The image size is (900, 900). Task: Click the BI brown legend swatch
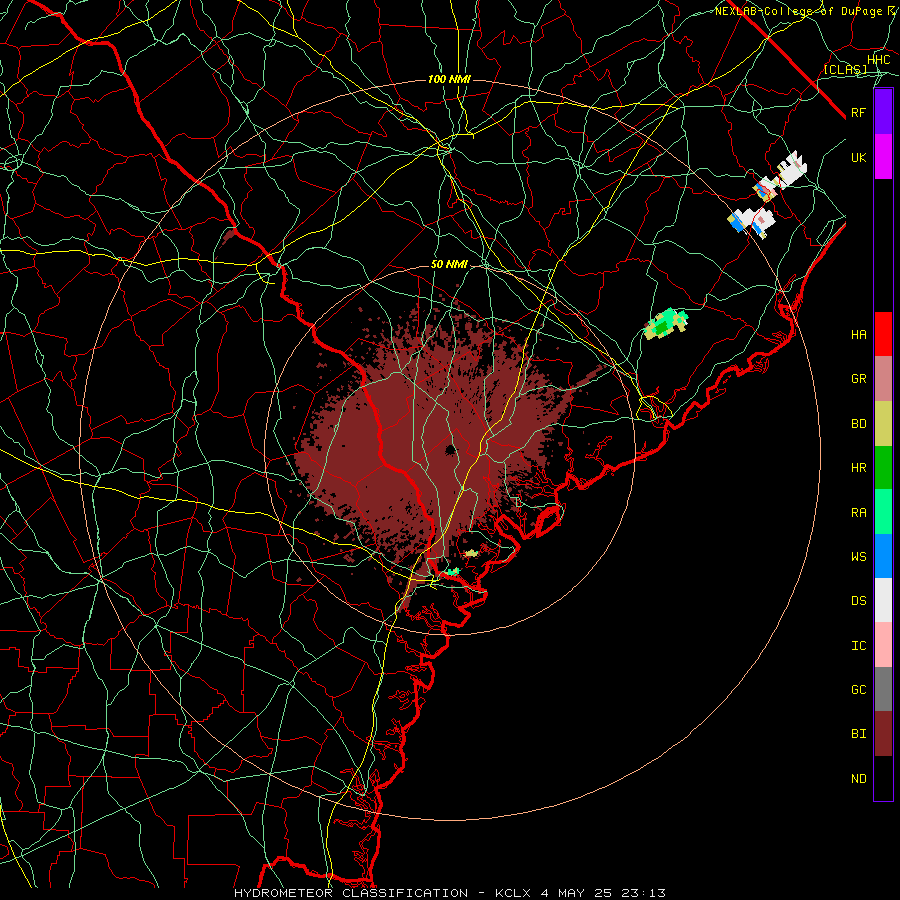[883, 734]
